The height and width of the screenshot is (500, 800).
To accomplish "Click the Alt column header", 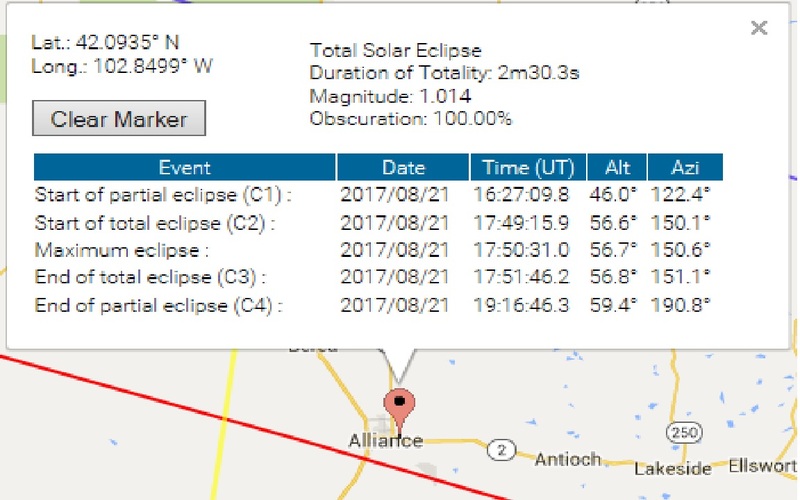I will pos(617,167).
